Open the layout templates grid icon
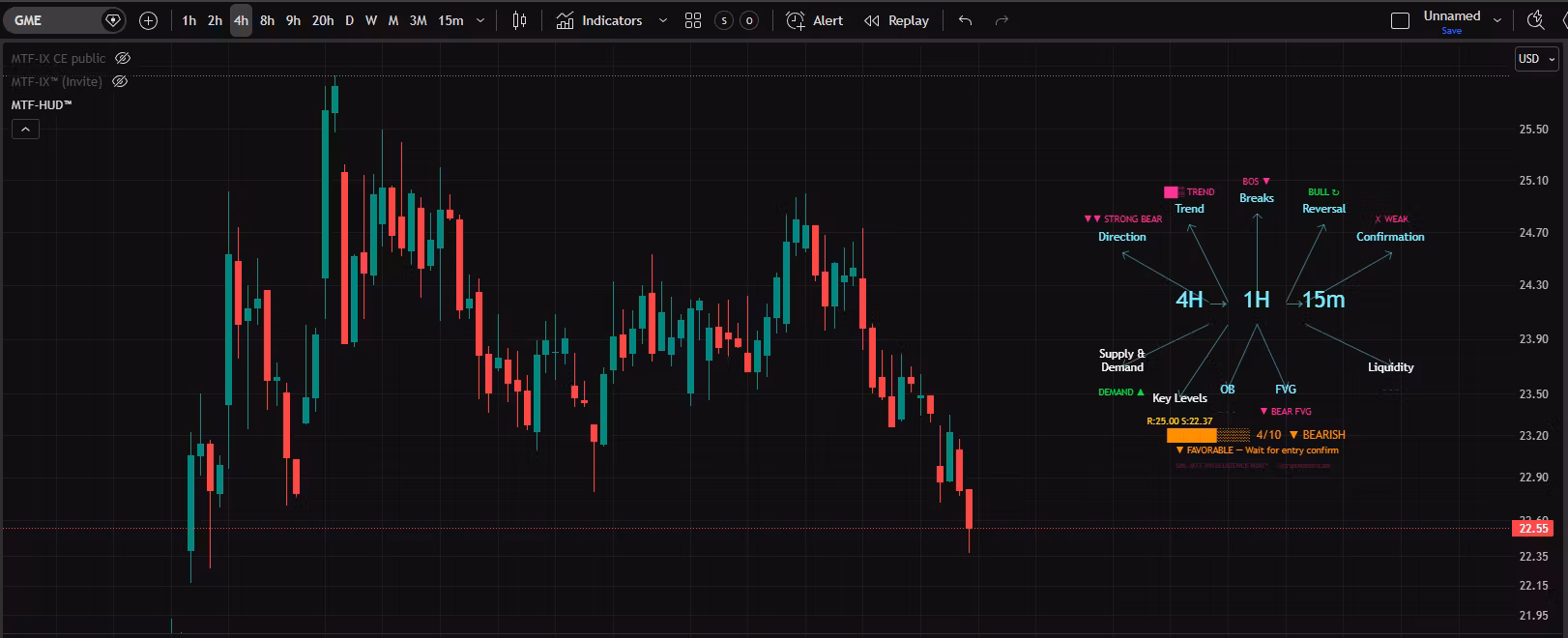 (x=693, y=20)
